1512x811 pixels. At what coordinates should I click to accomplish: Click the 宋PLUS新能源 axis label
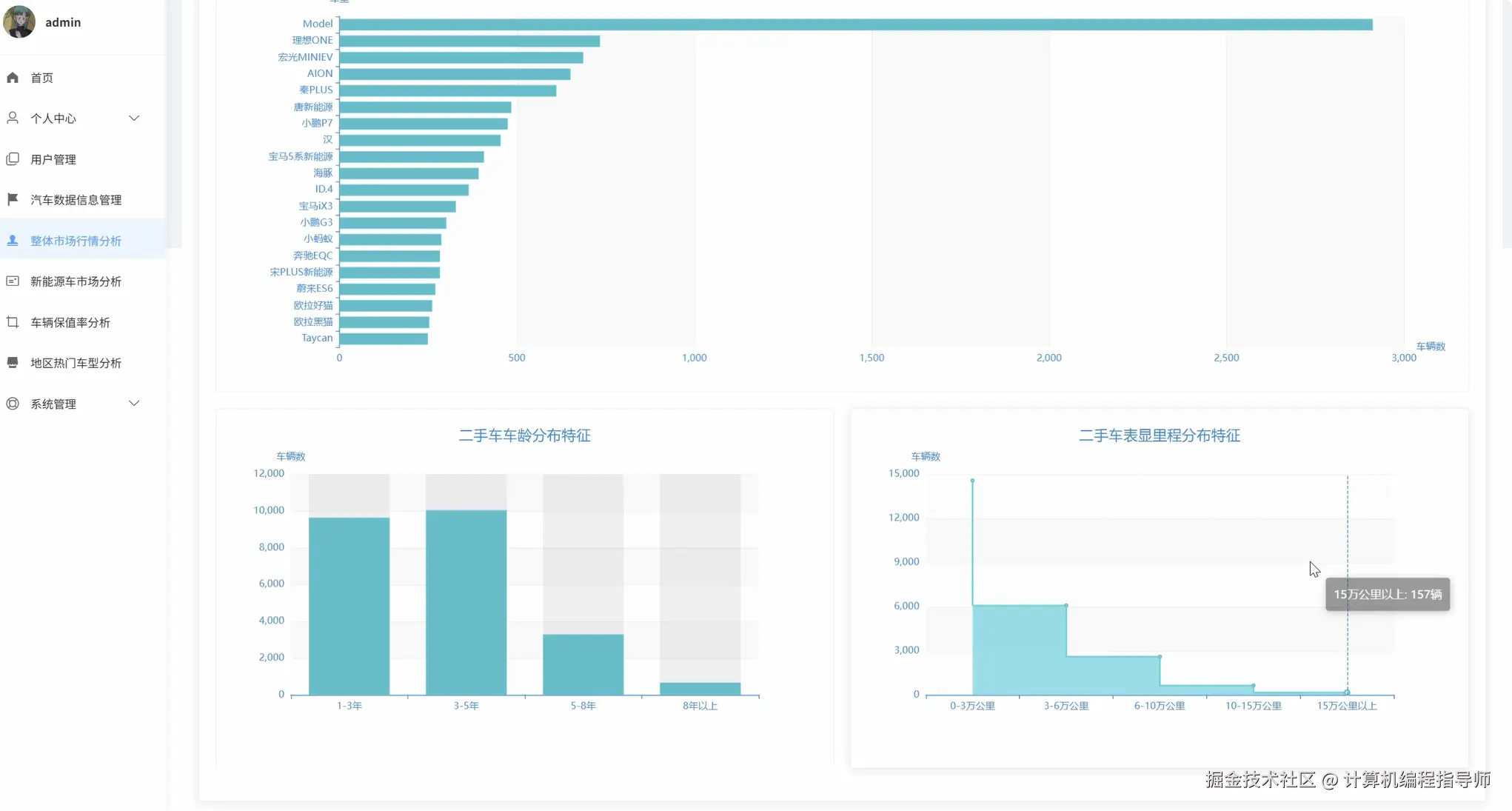pyautogui.click(x=301, y=272)
